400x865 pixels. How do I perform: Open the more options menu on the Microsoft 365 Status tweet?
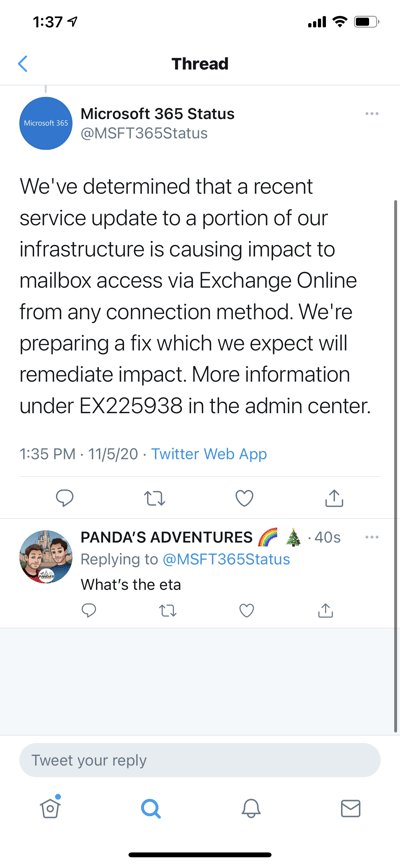point(372,114)
